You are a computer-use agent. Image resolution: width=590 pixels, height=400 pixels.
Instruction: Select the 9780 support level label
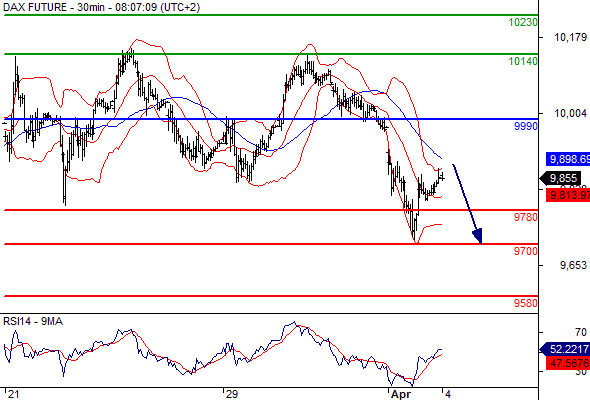click(x=526, y=217)
